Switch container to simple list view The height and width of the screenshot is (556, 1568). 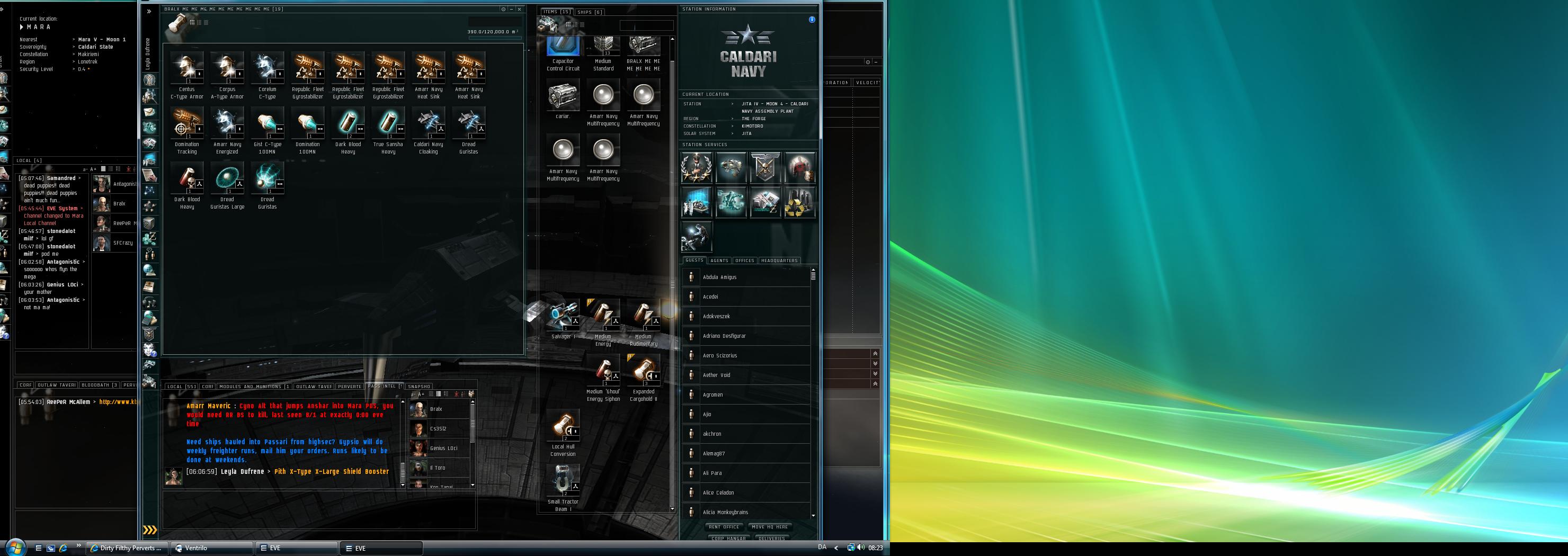(206, 23)
